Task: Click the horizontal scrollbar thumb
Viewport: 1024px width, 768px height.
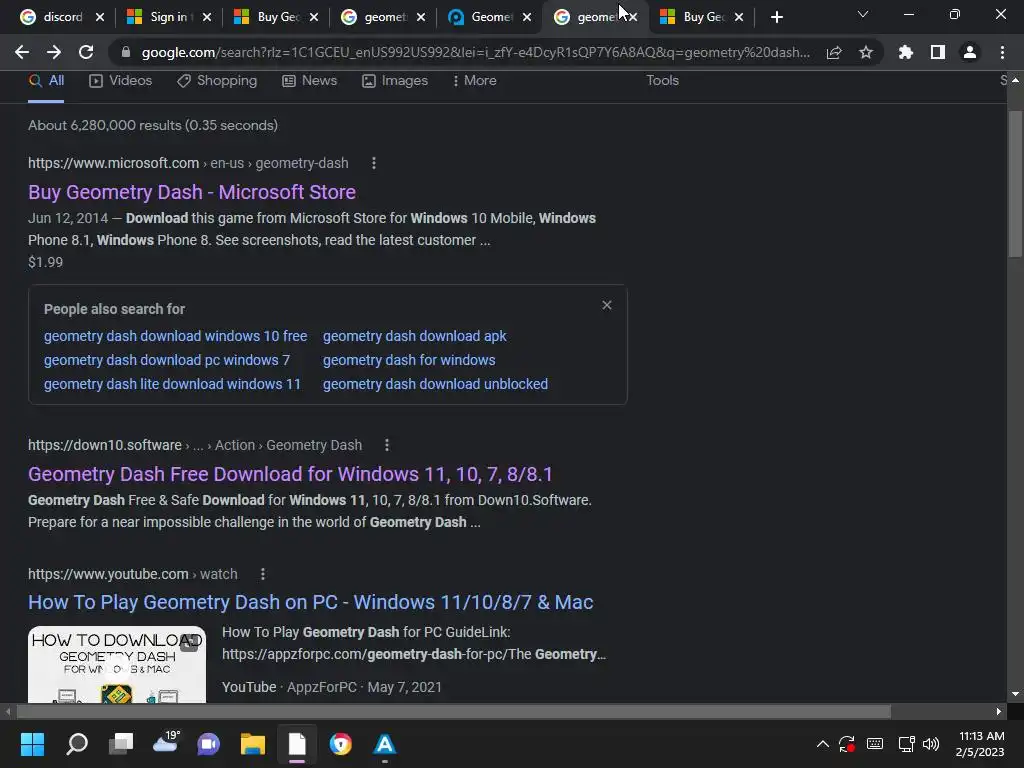Action: (x=453, y=711)
